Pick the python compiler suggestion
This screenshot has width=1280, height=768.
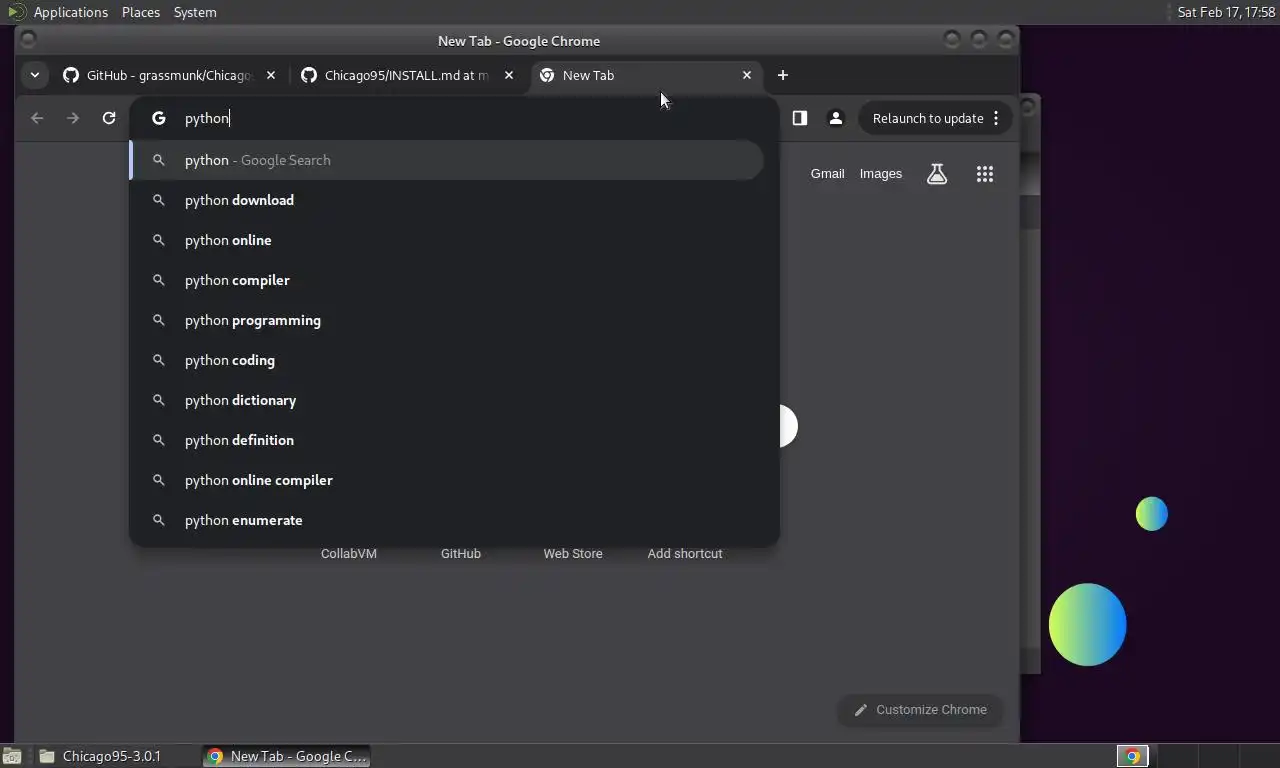pos(447,280)
